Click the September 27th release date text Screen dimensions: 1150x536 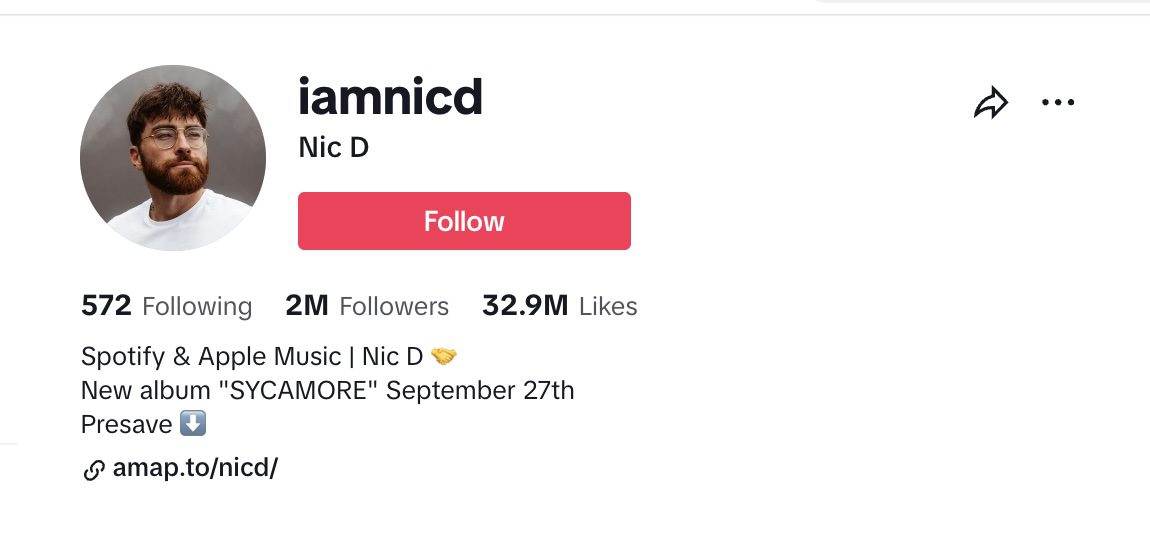[480, 390]
